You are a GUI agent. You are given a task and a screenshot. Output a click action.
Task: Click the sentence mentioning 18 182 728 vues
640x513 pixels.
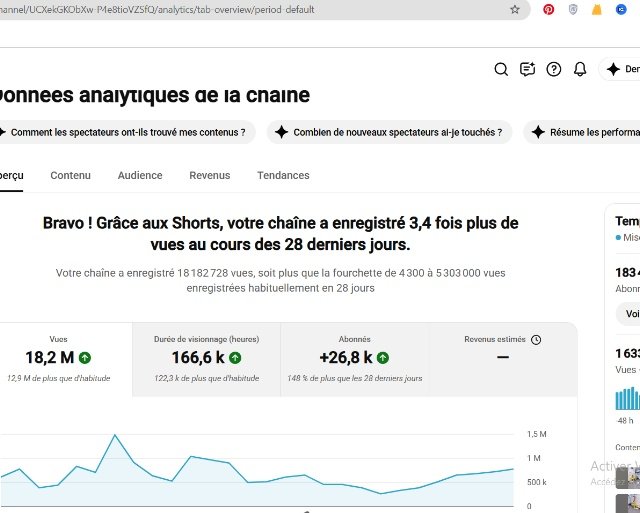pos(280,280)
